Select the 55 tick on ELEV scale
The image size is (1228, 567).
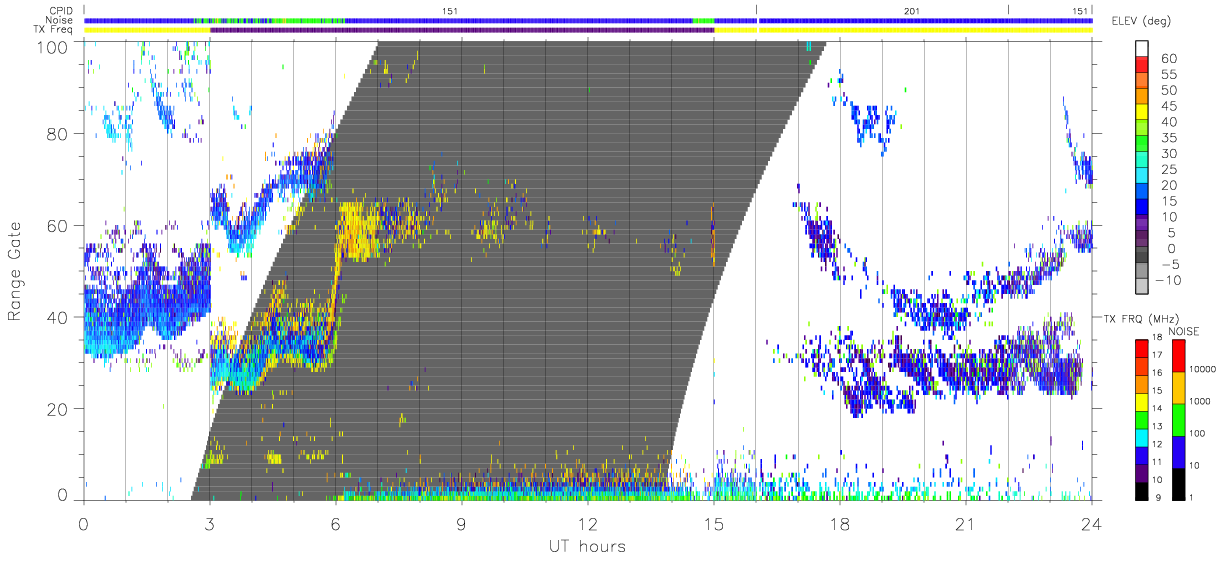1168,75
